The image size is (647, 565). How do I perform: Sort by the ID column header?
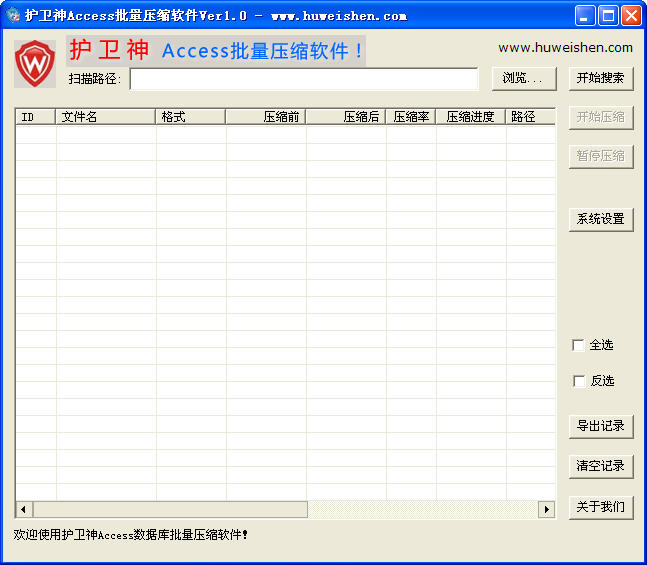[35, 117]
